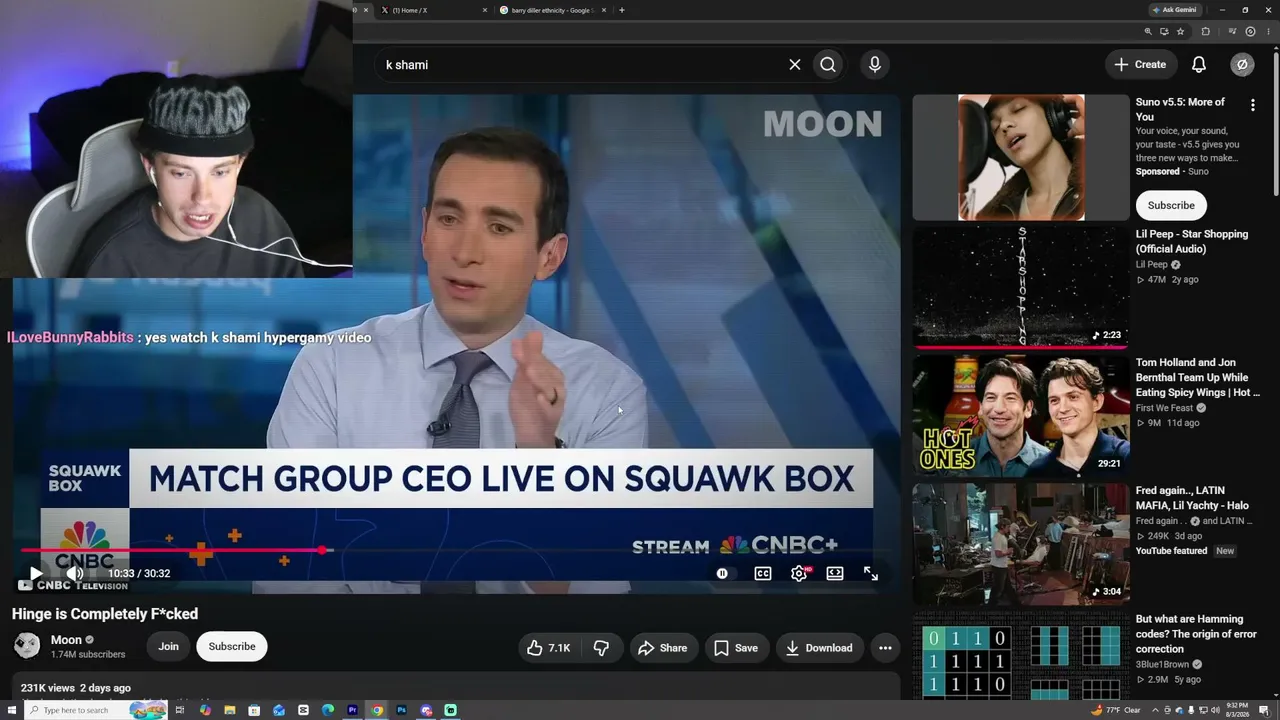This screenshot has width=1280, height=720.
Task: Open the Tom Holland and Jon Bernthal title
Action: point(1198,378)
